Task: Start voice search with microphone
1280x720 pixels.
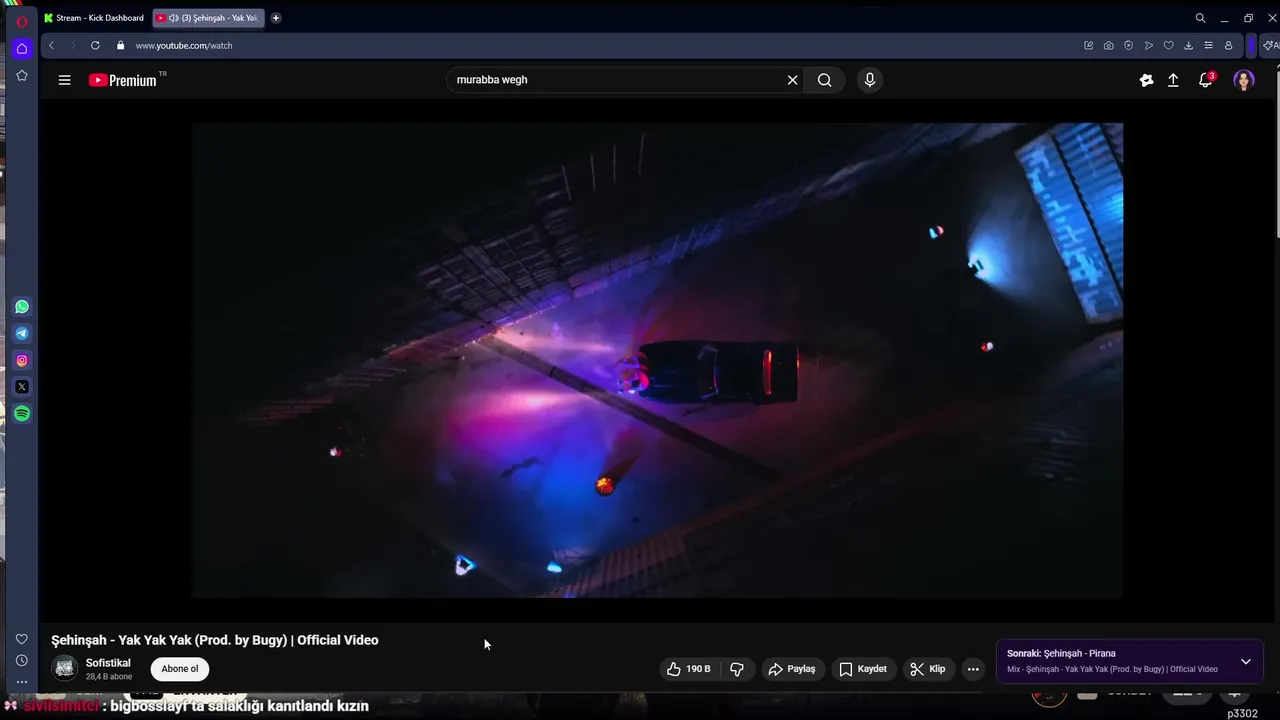Action: (x=870, y=80)
